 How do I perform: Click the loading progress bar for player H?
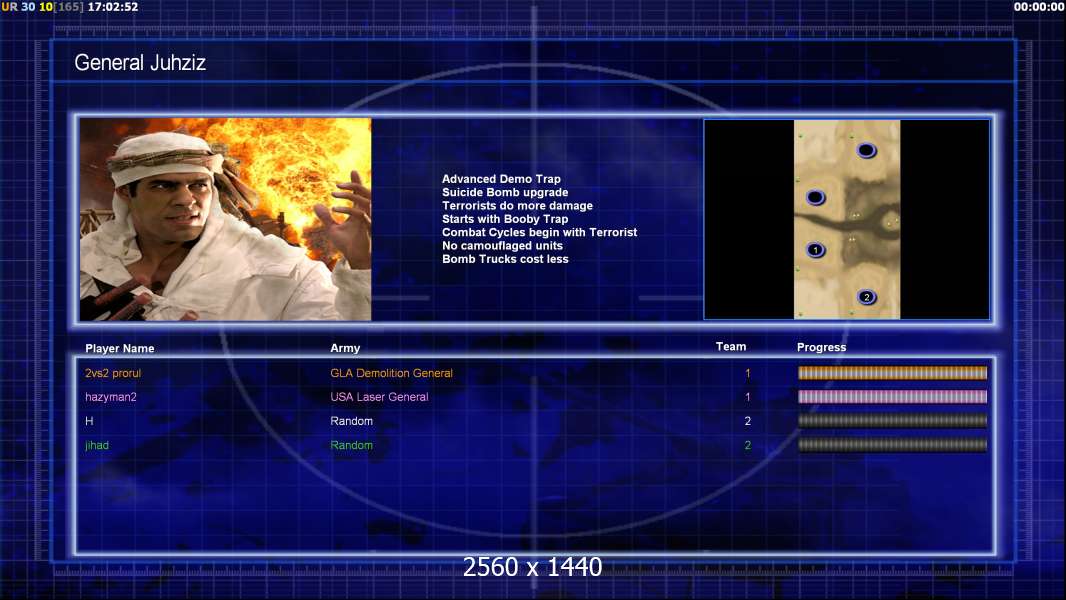tap(892, 421)
